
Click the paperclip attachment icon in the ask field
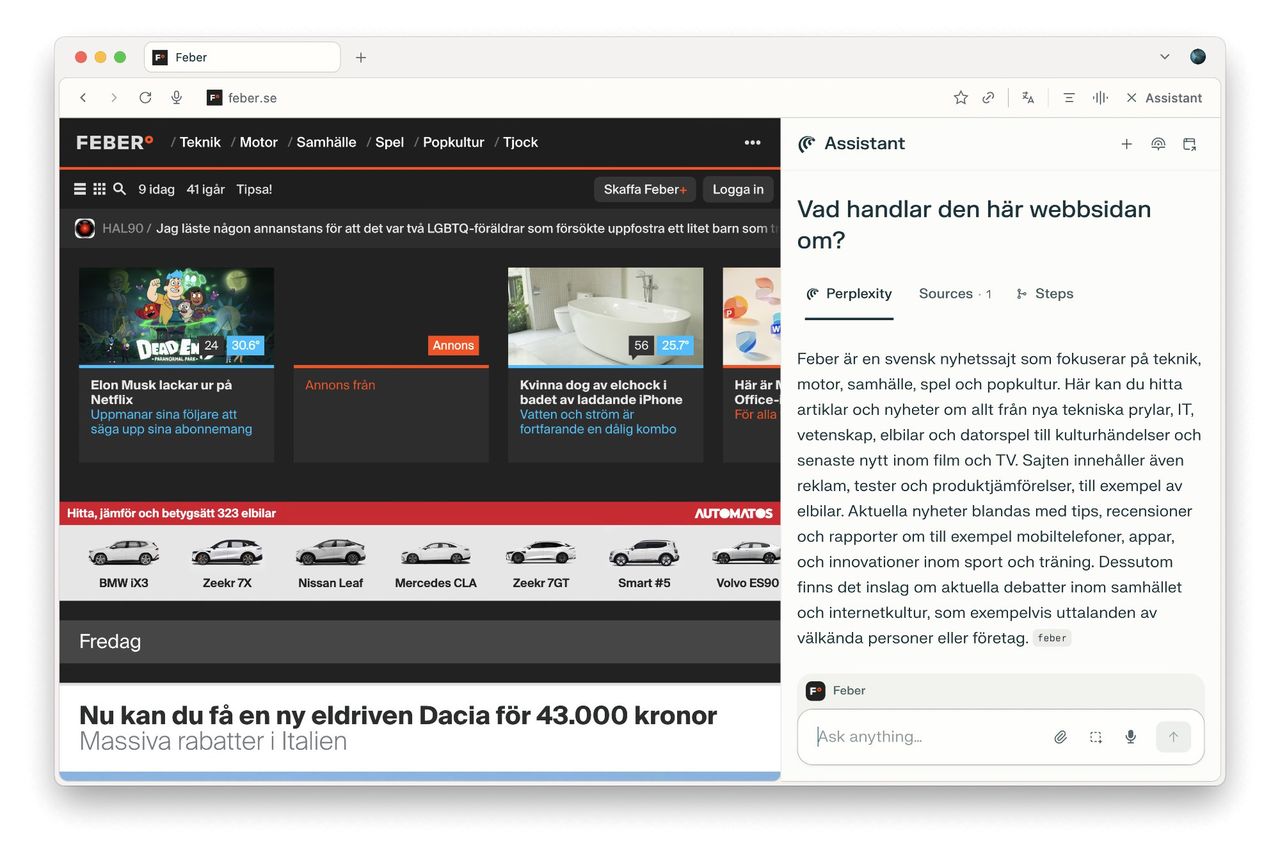click(x=1060, y=737)
